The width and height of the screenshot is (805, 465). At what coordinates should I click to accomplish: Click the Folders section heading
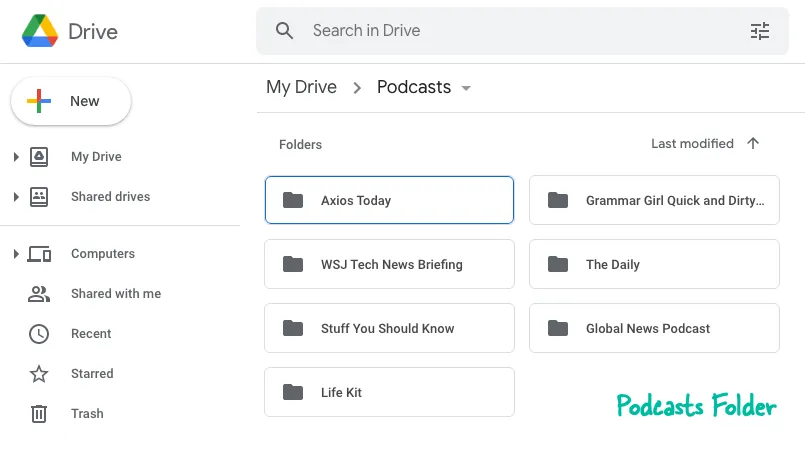click(300, 145)
